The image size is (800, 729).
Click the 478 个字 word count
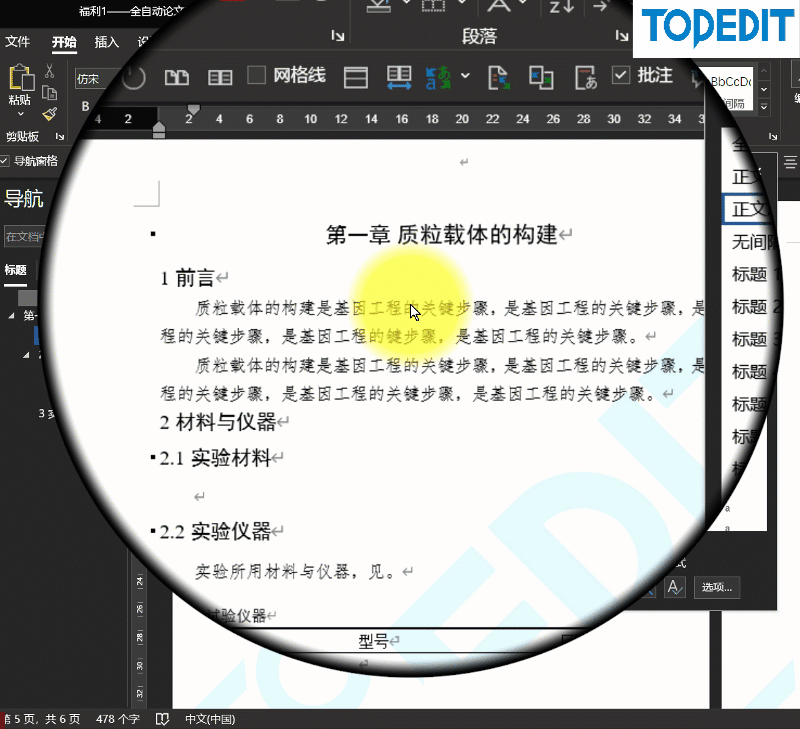pyautogui.click(x=117, y=719)
